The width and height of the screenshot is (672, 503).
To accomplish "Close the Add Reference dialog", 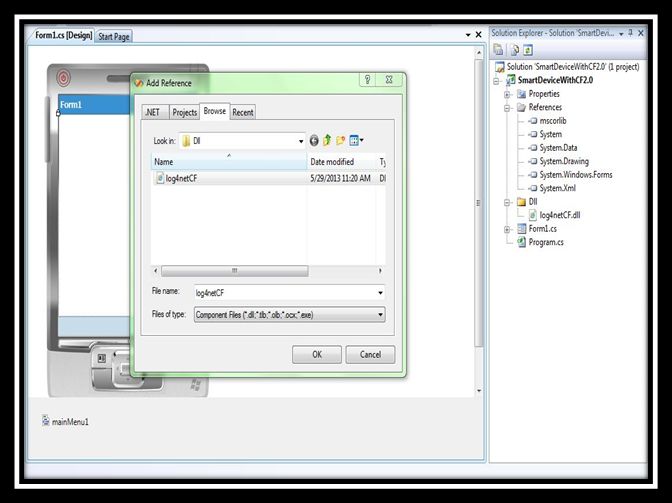I will coord(389,80).
